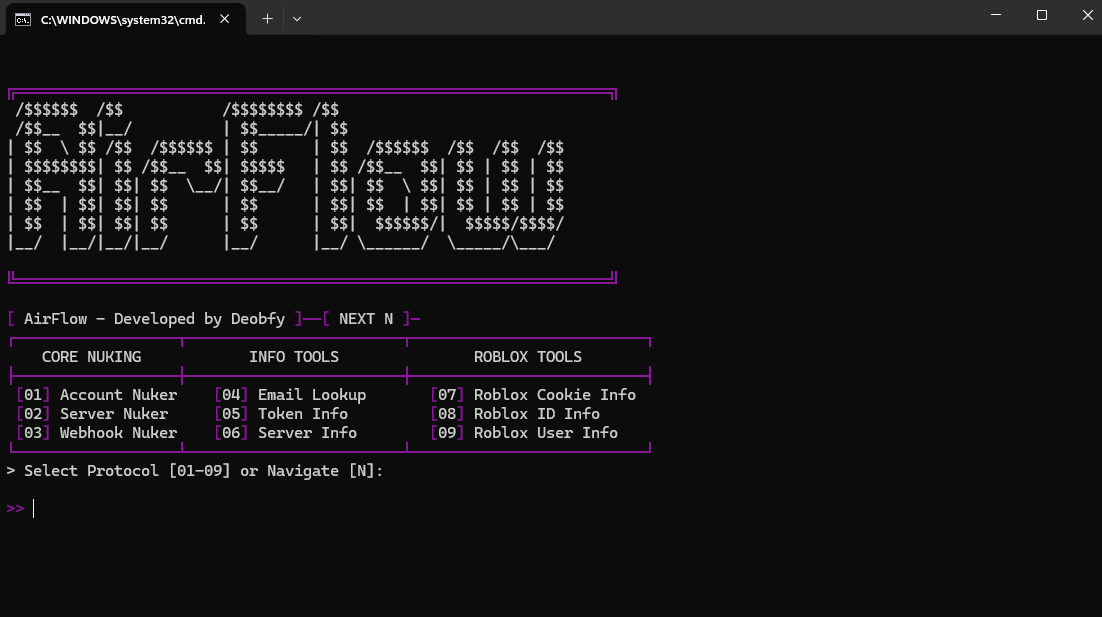Minimize the terminal window
The height and width of the screenshot is (617, 1102).
pyautogui.click(x=996, y=15)
